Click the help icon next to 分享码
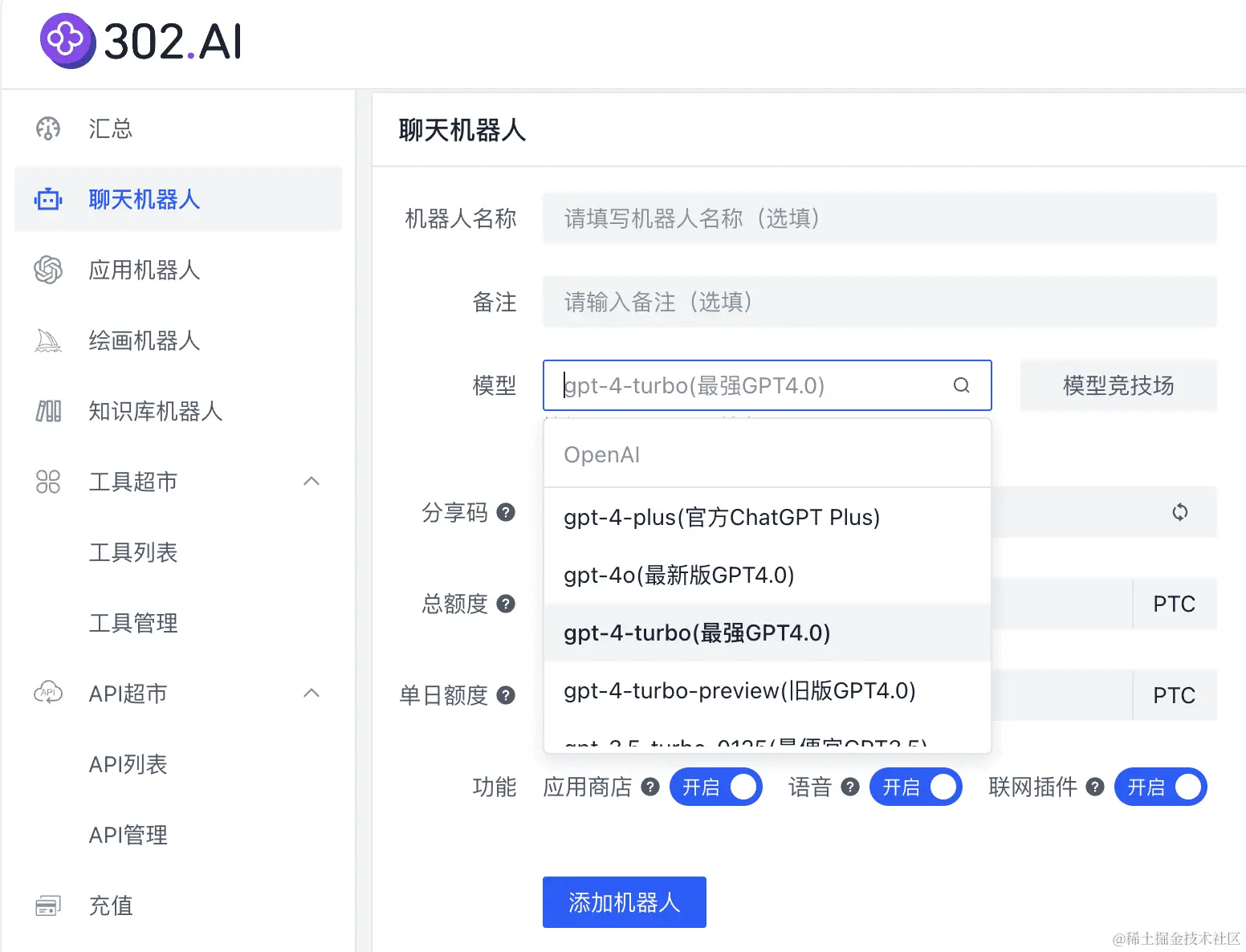 506,512
